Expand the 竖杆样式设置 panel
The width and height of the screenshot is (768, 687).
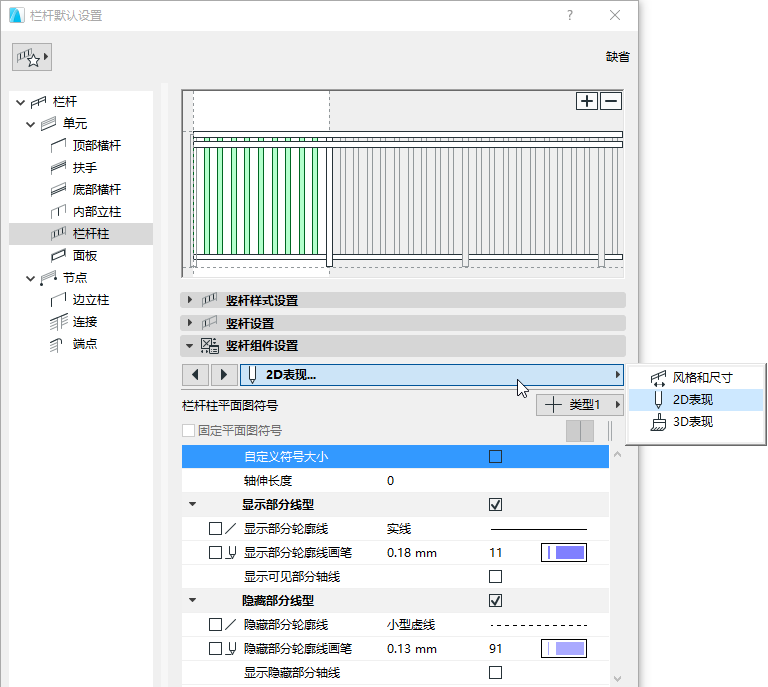pyautogui.click(x=190, y=300)
